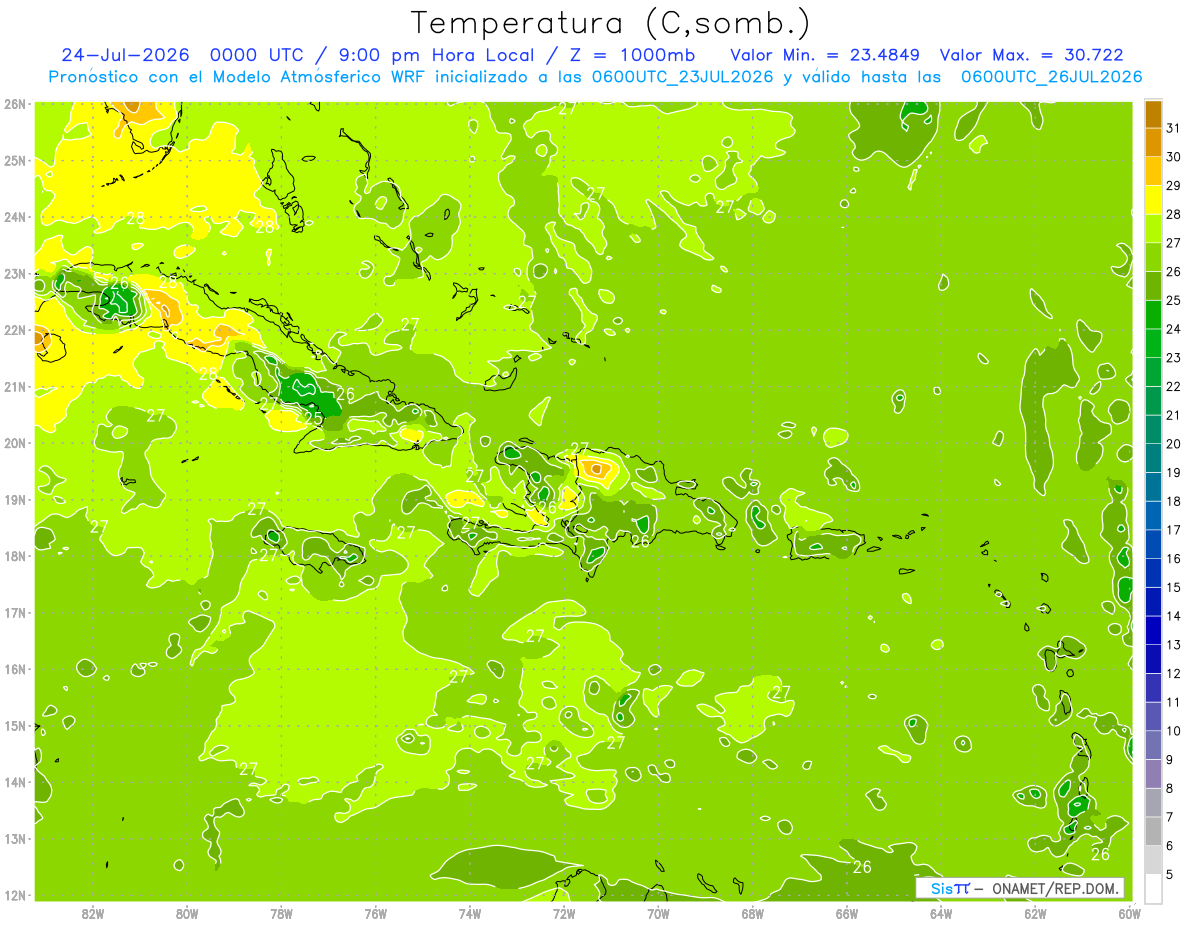
Task: Click the '7' label on color scale
Action: coord(1170,816)
